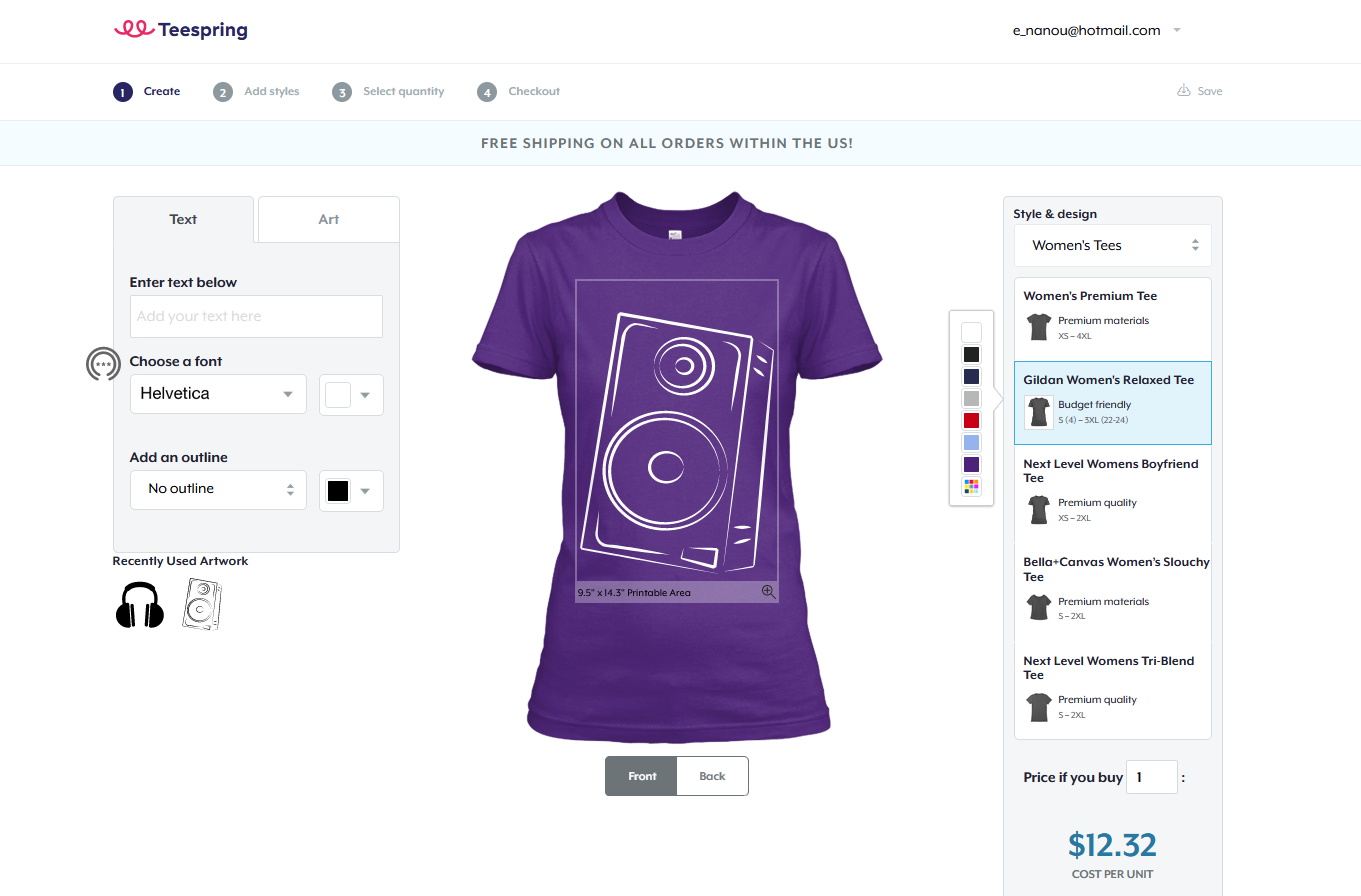Click the Women's Premium Tee shirt icon
The width and height of the screenshot is (1361, 896).
[1039, 327]
